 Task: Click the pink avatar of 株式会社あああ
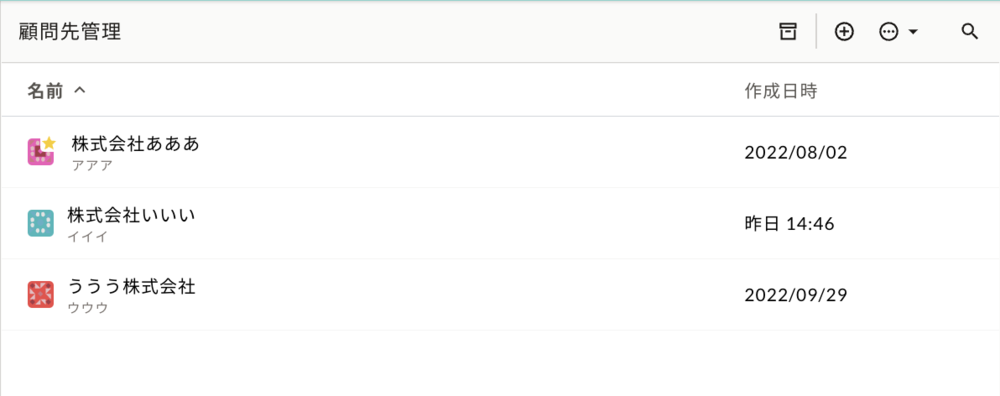(x=40, y=152)
